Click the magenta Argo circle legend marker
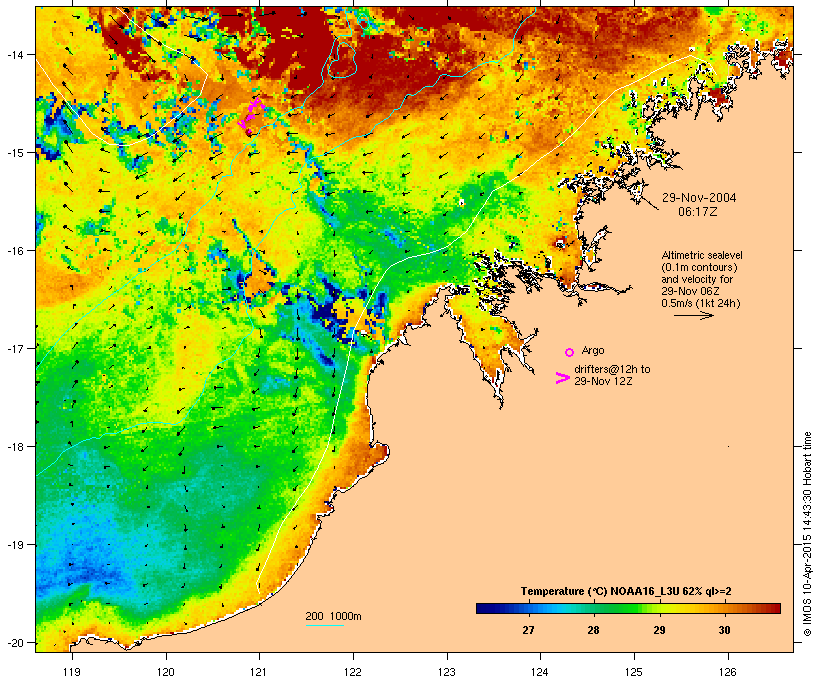The image size is (820, 680). pos(570,353)
